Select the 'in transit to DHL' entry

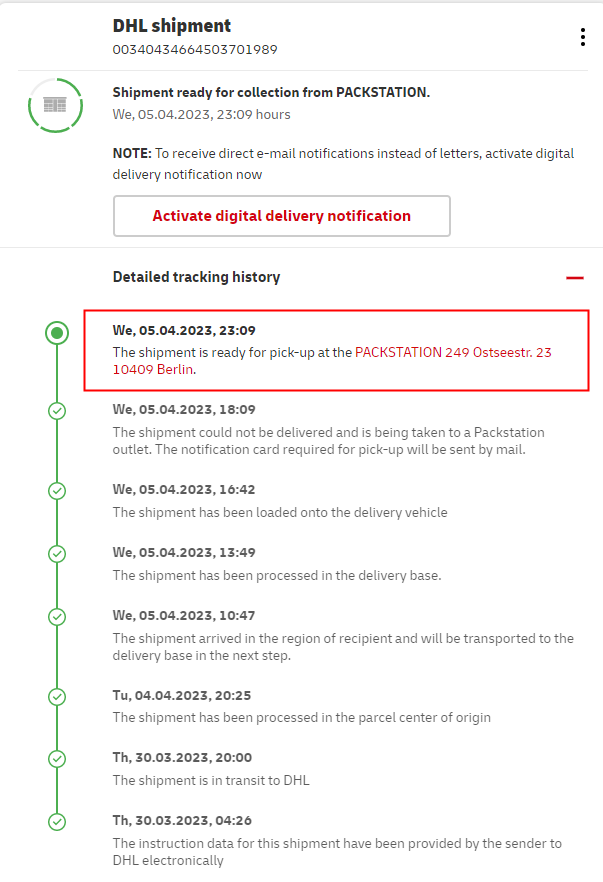tap(211, 780)
